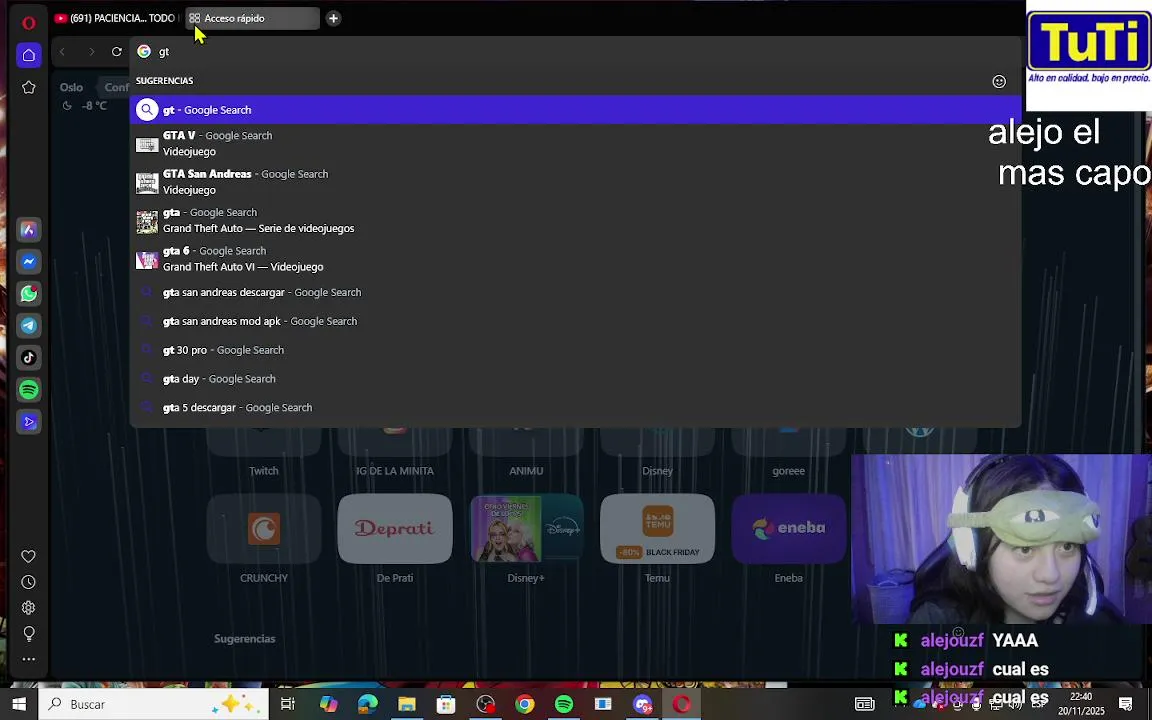Open the Windows notification center icon

click(x=1126, y=704)
